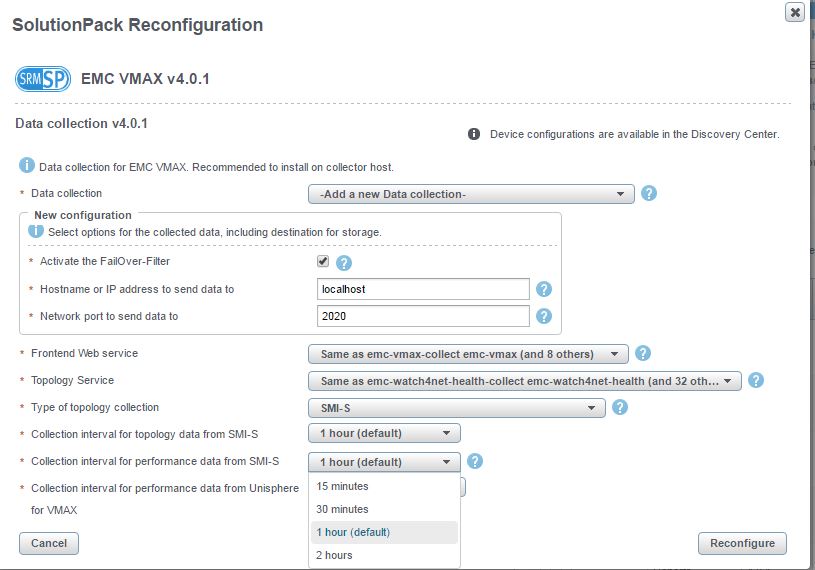Click the Cancel button
This screenshot has height=570, width=815.
click(x=49, y=543)
